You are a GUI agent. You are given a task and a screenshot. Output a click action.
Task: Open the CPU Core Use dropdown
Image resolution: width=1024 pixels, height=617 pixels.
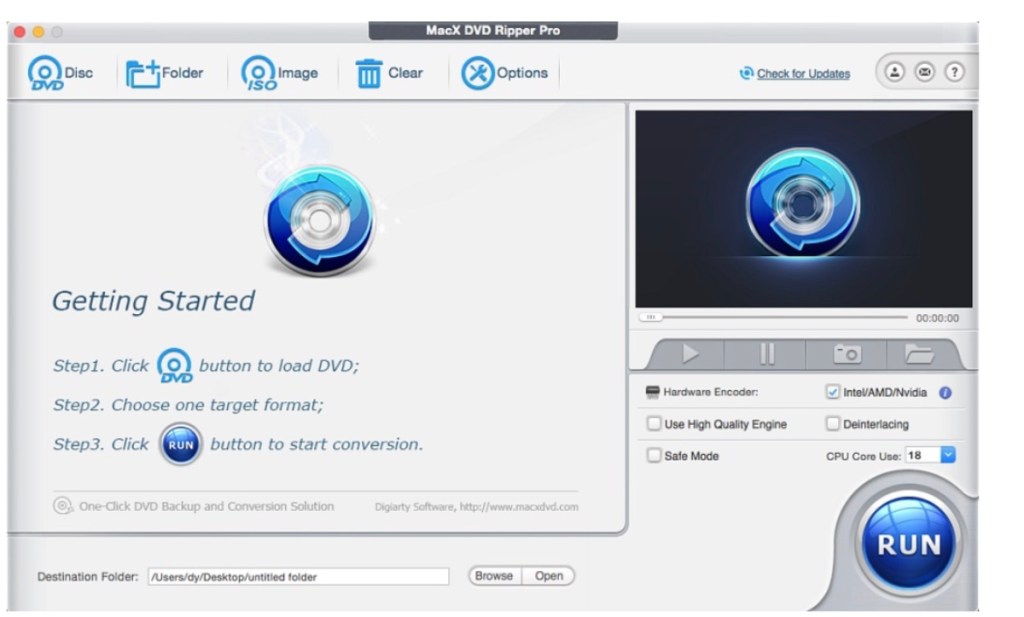[x=948, y=455]
